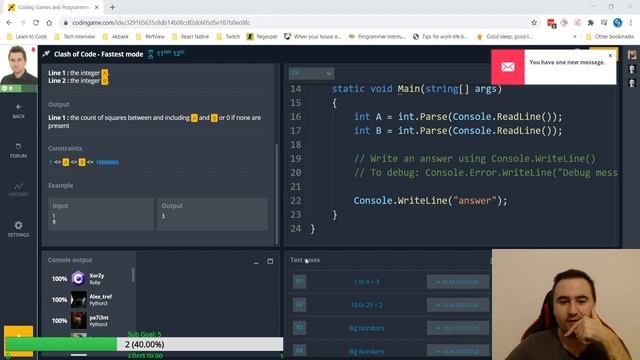Viewport: 640px width, 360px height.
Task: Show more bookmarks overflow chevron
Action: coord(575,37)
